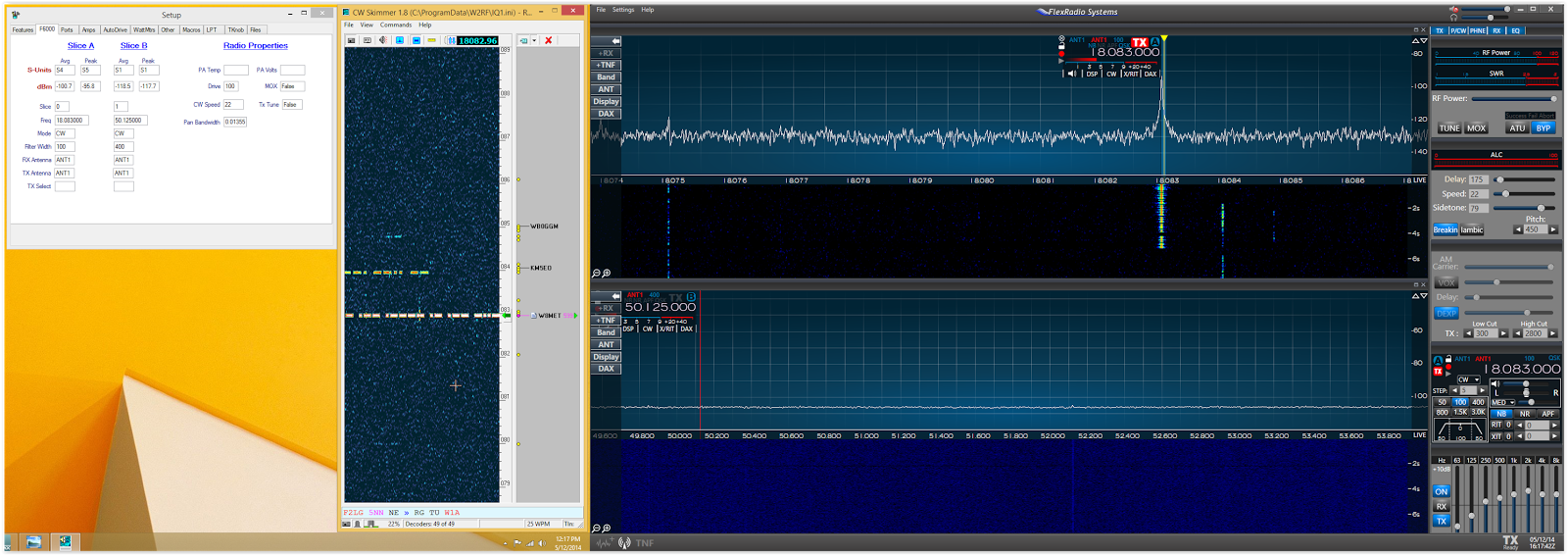Toggle the Breakin CW mode button

click(x=1445, y=230)
